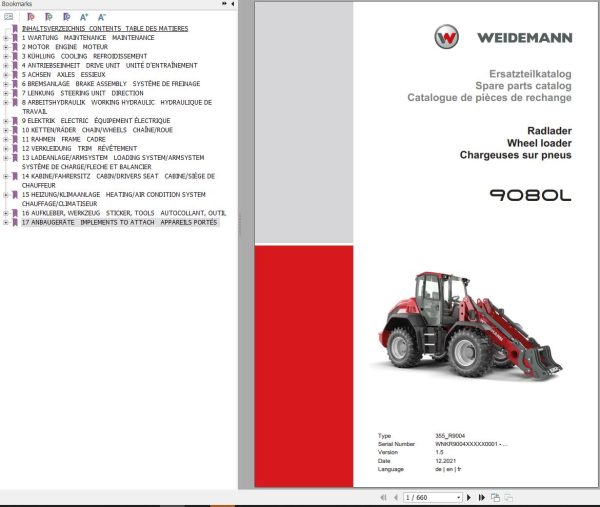
Task: Click the first pink bookmark toolbar icon
Action: (x=31, y=17)
